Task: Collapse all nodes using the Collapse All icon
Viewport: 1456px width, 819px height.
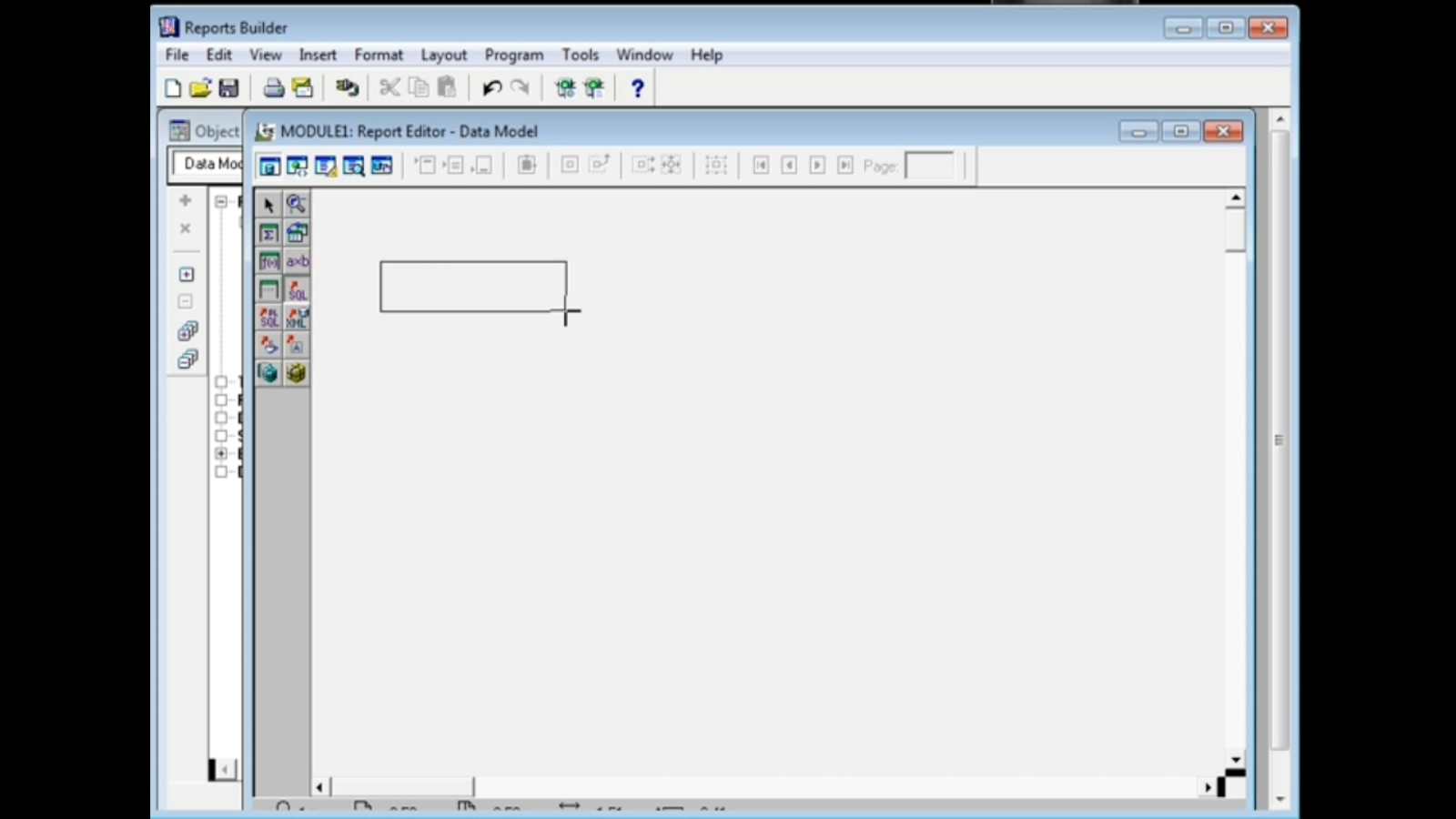Action: coord(187,359)
